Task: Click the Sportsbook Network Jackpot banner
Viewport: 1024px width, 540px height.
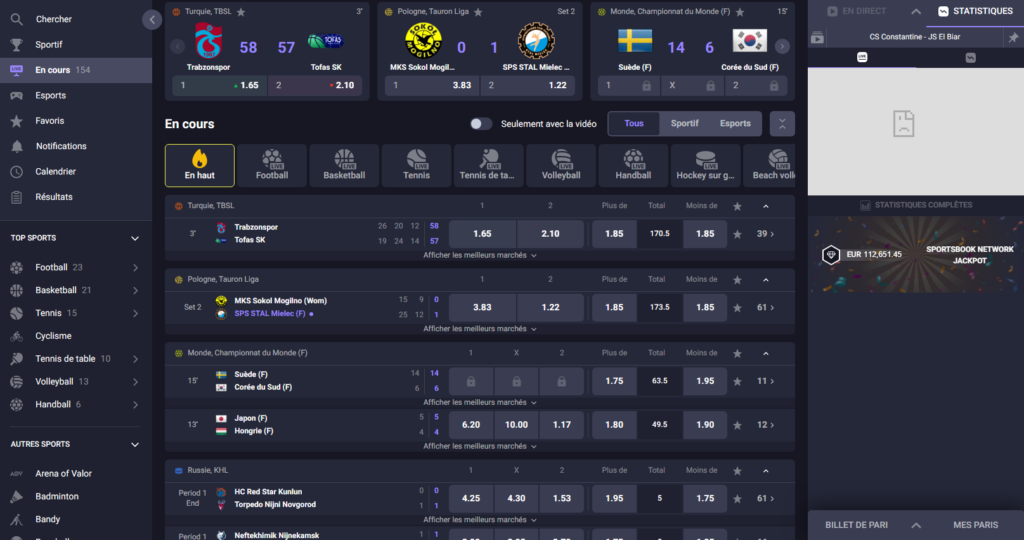Action: coord(915,255)
